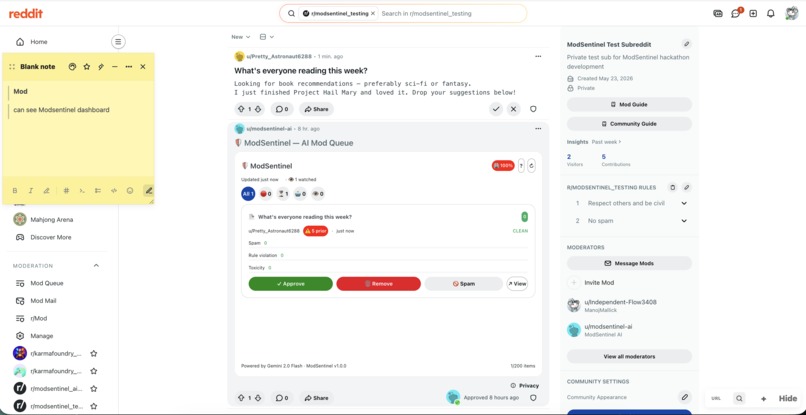806x415 pixels.
Task: Collapse the left navigation with hamburger button
Action: click(118, 42)
